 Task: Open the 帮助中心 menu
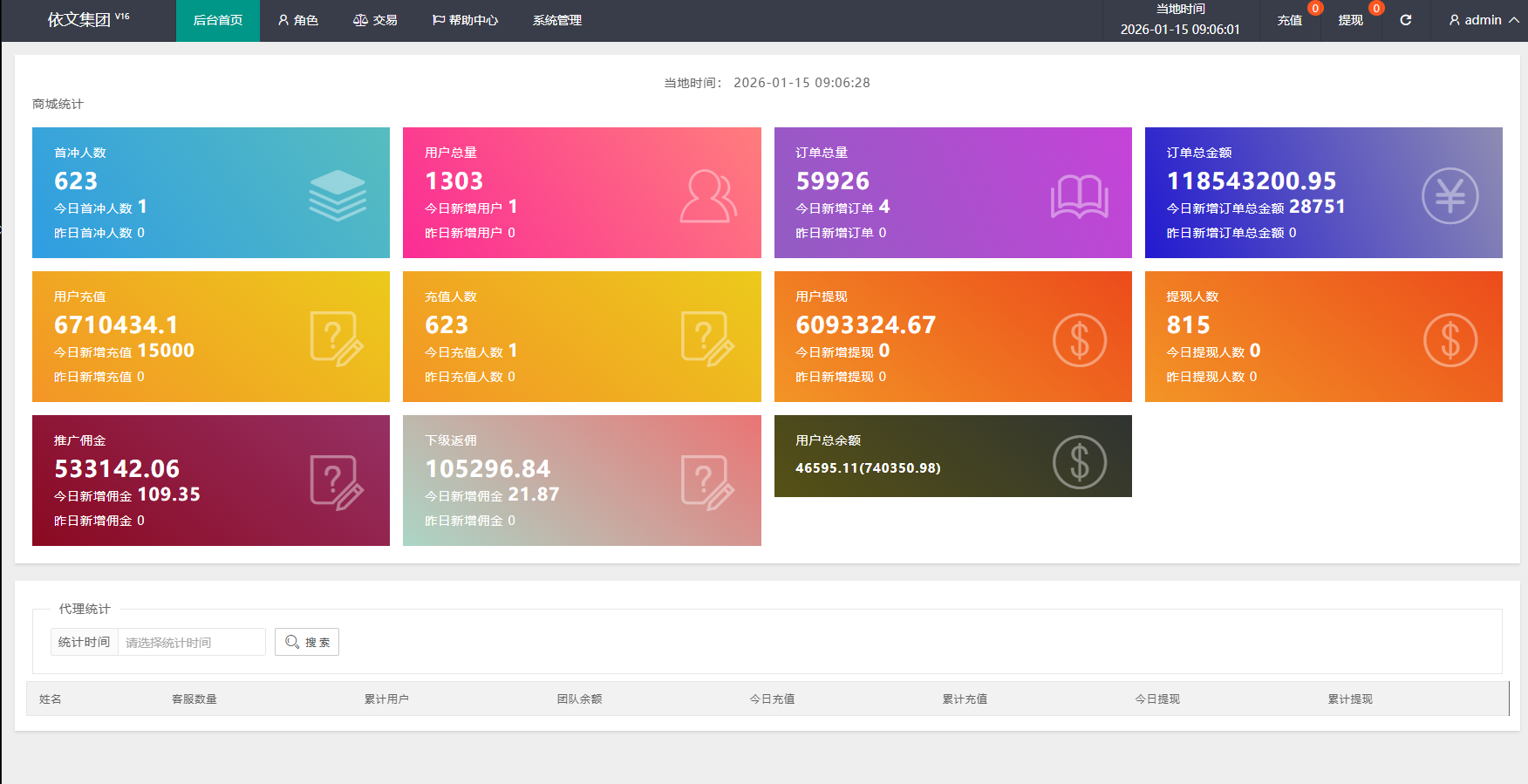(x=465, y=20)
